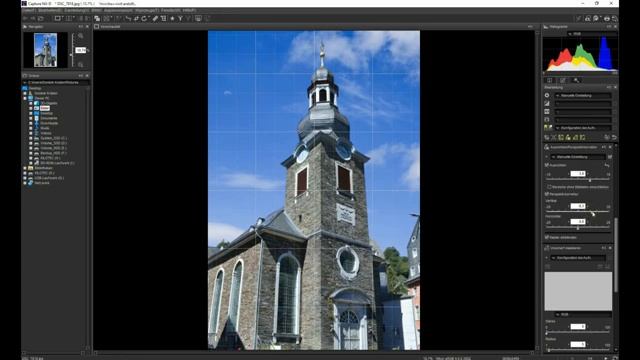This screenshot has width=640, height=360.
Task: Open the folder path dropdown in Ordner
Action: (56, 82)
